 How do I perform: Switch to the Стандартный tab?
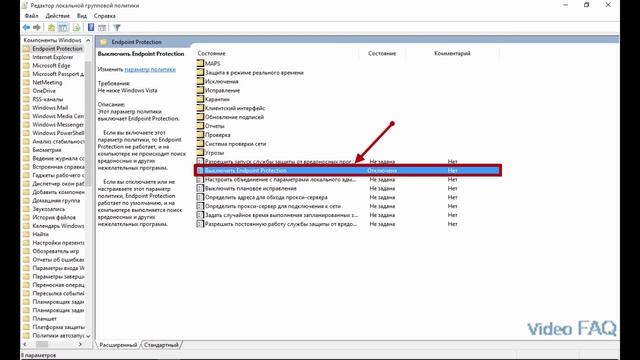click(161, 345)
